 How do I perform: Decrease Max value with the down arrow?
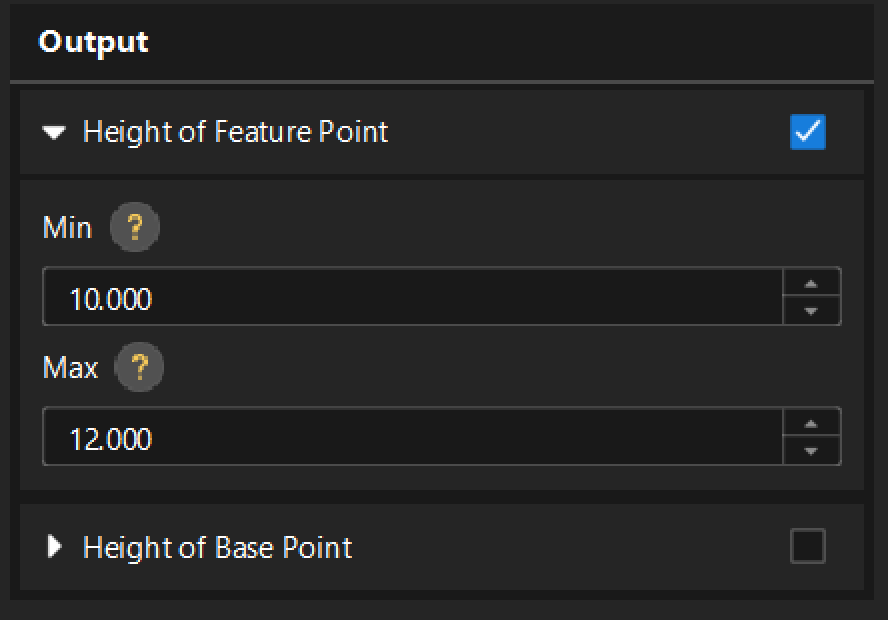[x=811, y=451]
